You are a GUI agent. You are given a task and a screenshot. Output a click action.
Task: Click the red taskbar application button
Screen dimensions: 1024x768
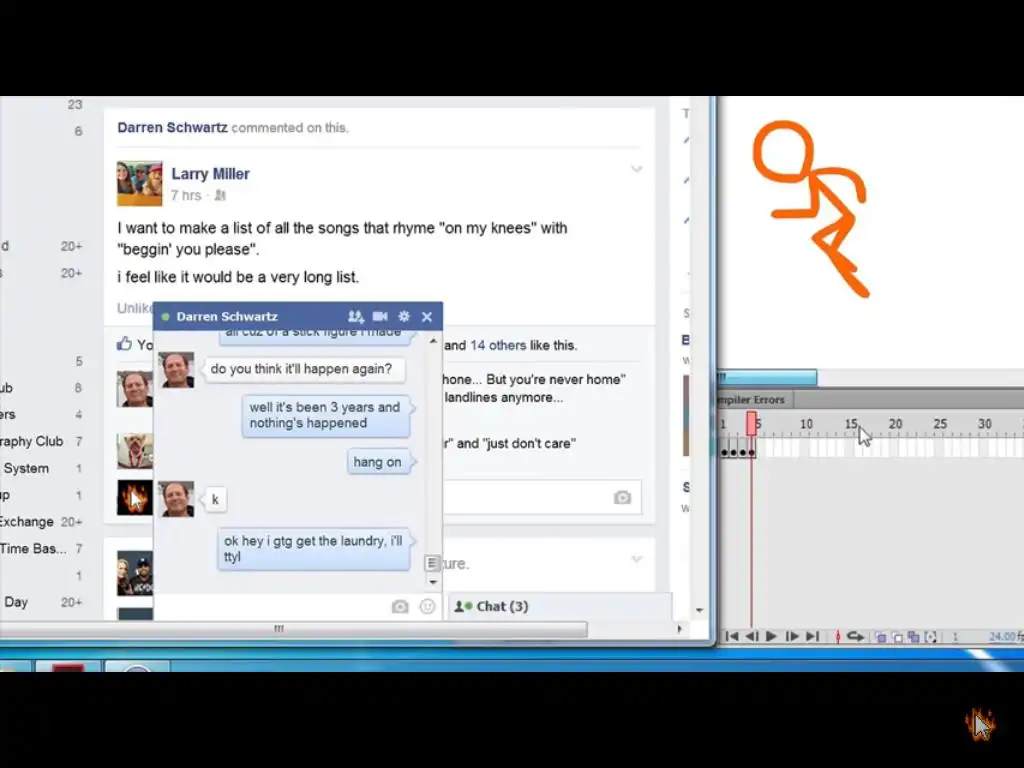(x=68, y=666)
